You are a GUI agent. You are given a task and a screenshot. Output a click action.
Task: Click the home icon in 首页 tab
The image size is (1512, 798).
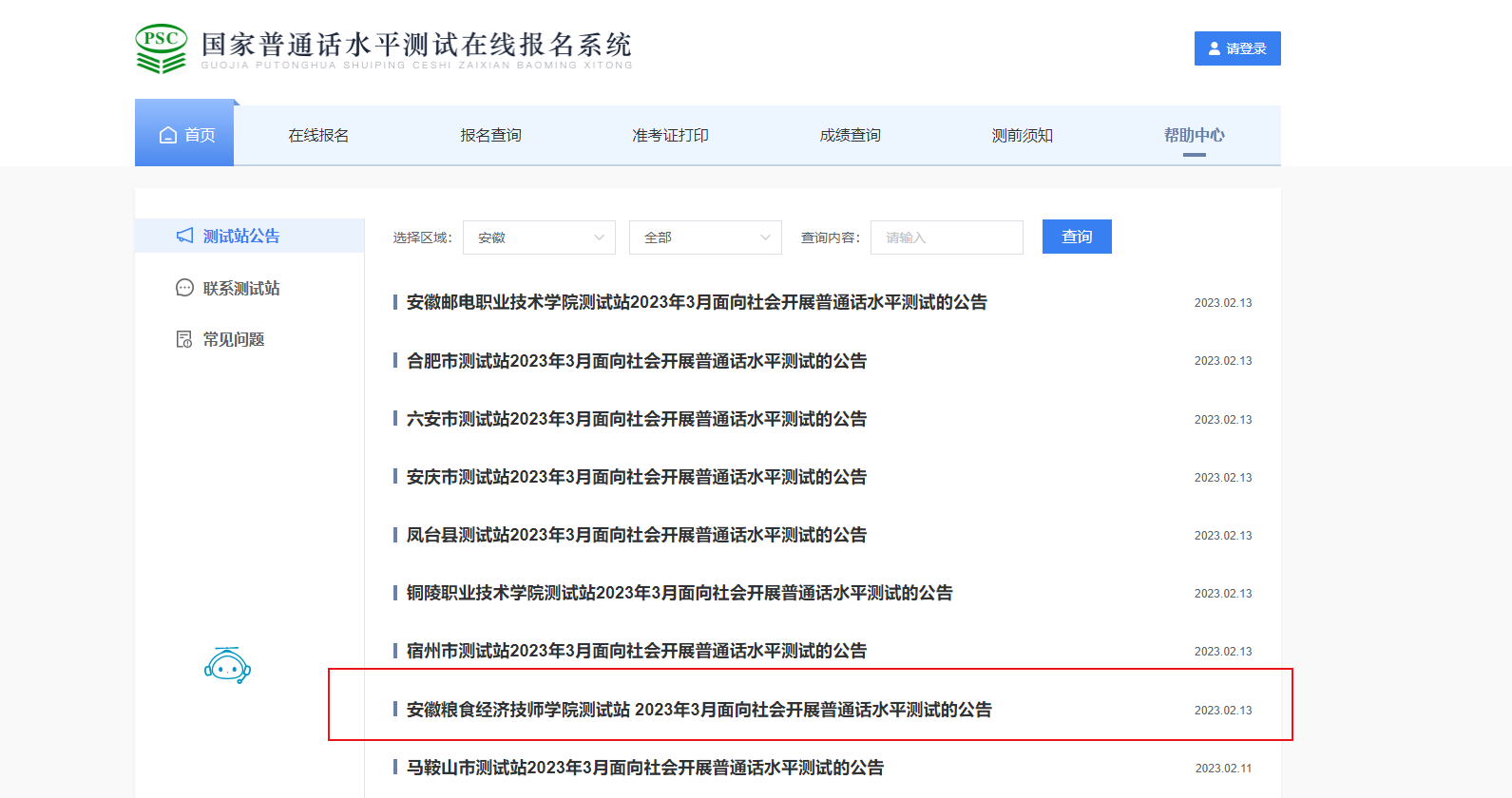point(168,135)
